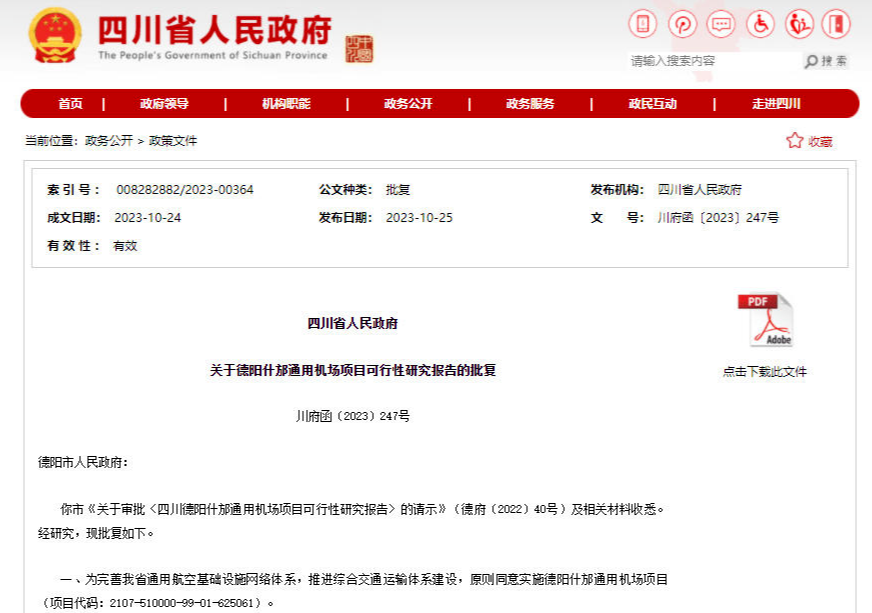Viewport: 872px width, 613px height.
Task: Click the door login icon
Action: click(x=836, y=24)
